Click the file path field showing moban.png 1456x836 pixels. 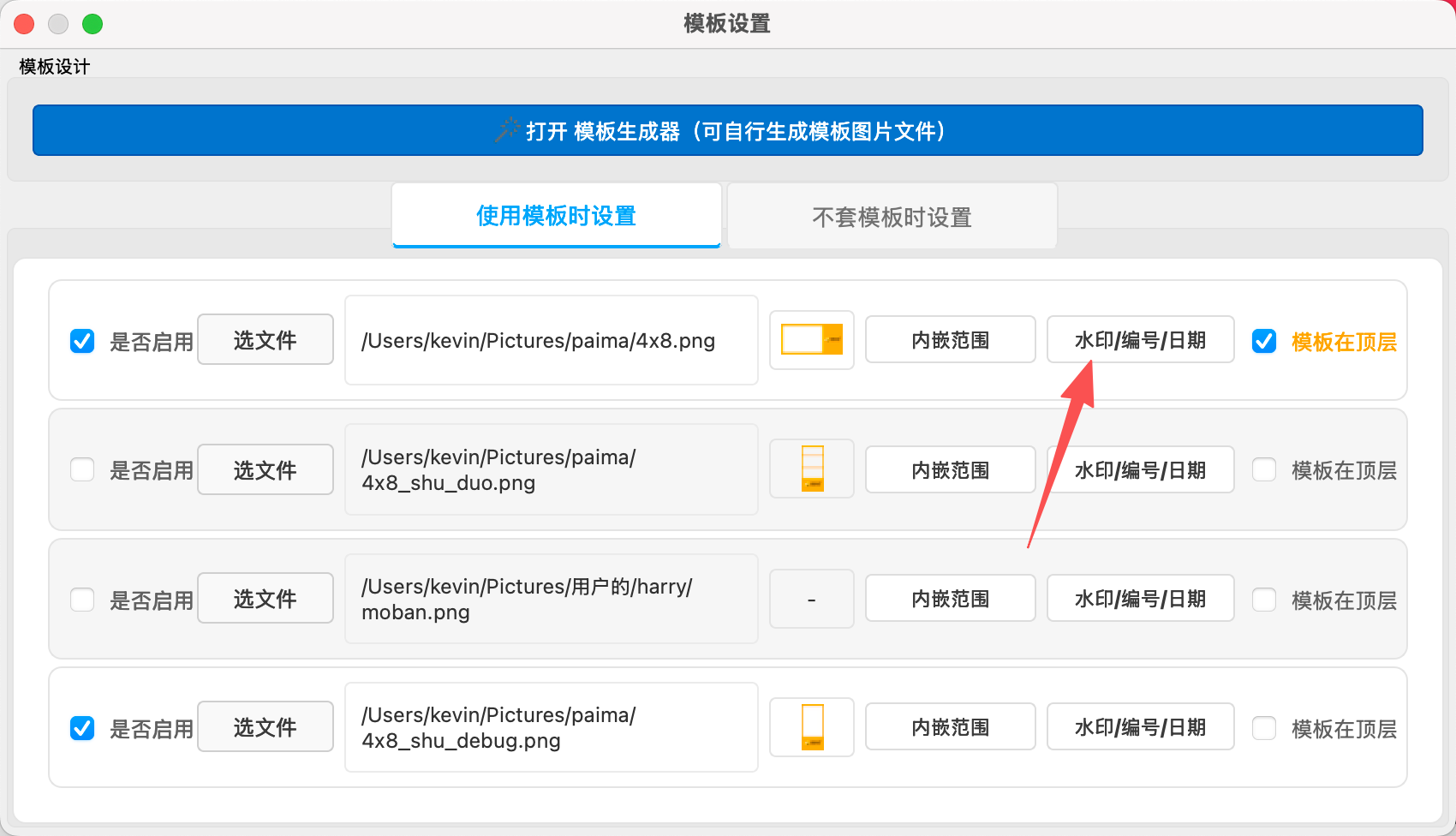tap(551, 598)
